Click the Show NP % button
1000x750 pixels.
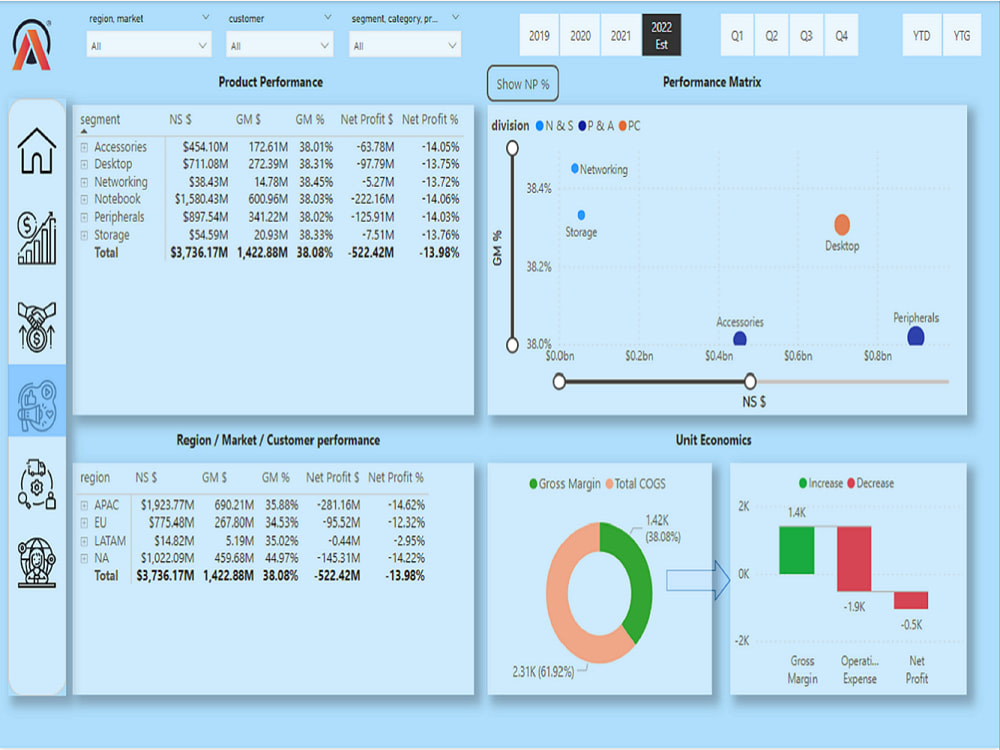[x=523, y=84]
